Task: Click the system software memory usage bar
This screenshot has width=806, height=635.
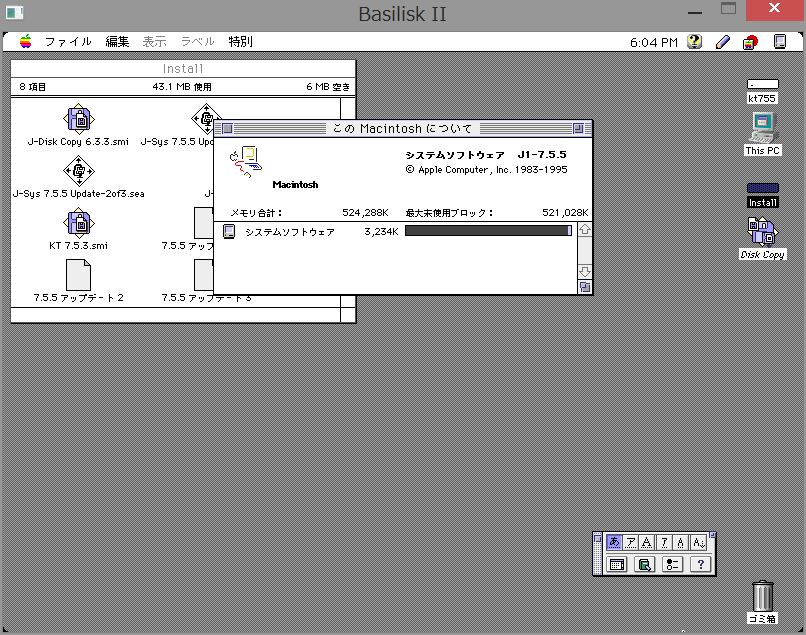Action: [488, 231]
